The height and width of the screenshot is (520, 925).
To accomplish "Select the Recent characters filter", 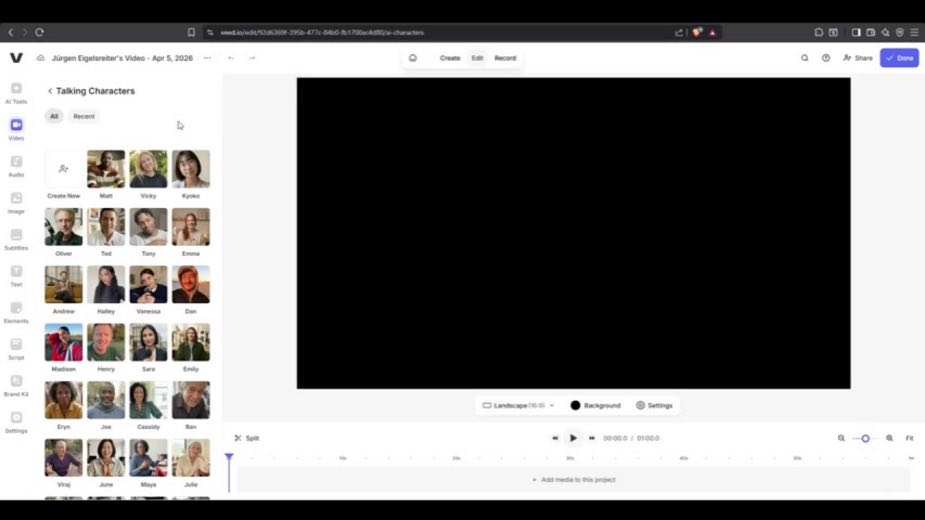I will click(x=84, y=116).
